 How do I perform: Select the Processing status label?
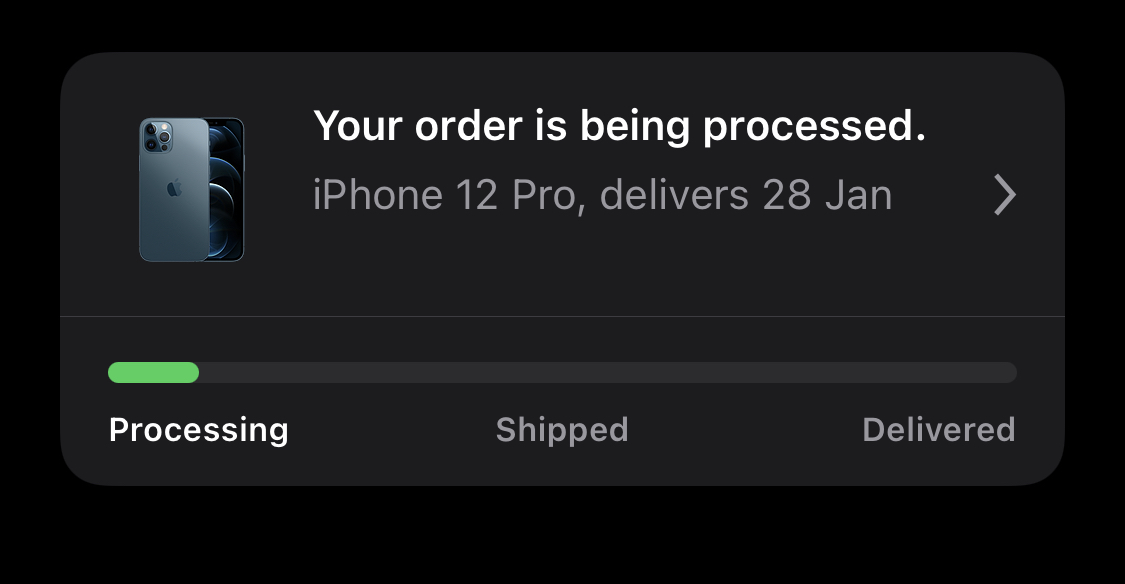tap(198, 430)
